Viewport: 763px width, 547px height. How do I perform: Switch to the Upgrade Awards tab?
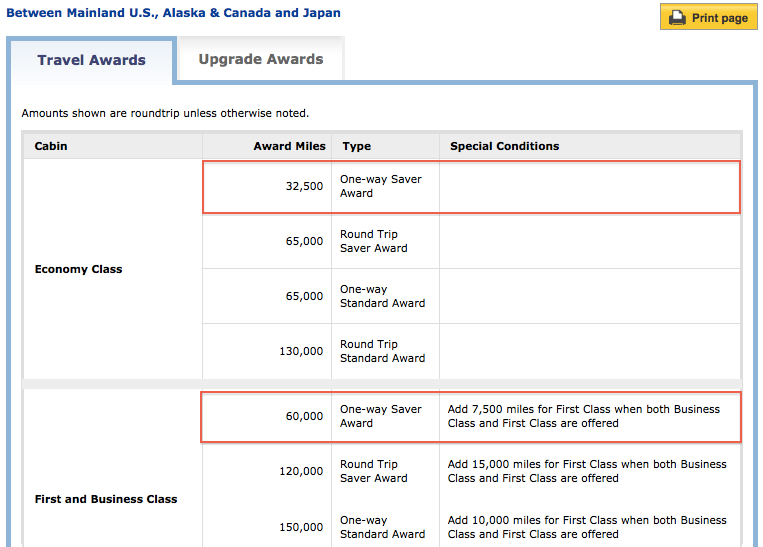pyautogui.click(x=261, y=59)
